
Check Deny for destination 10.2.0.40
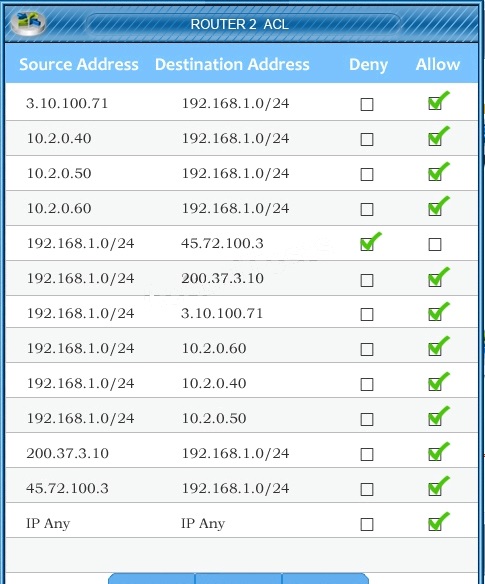point(367,384)
